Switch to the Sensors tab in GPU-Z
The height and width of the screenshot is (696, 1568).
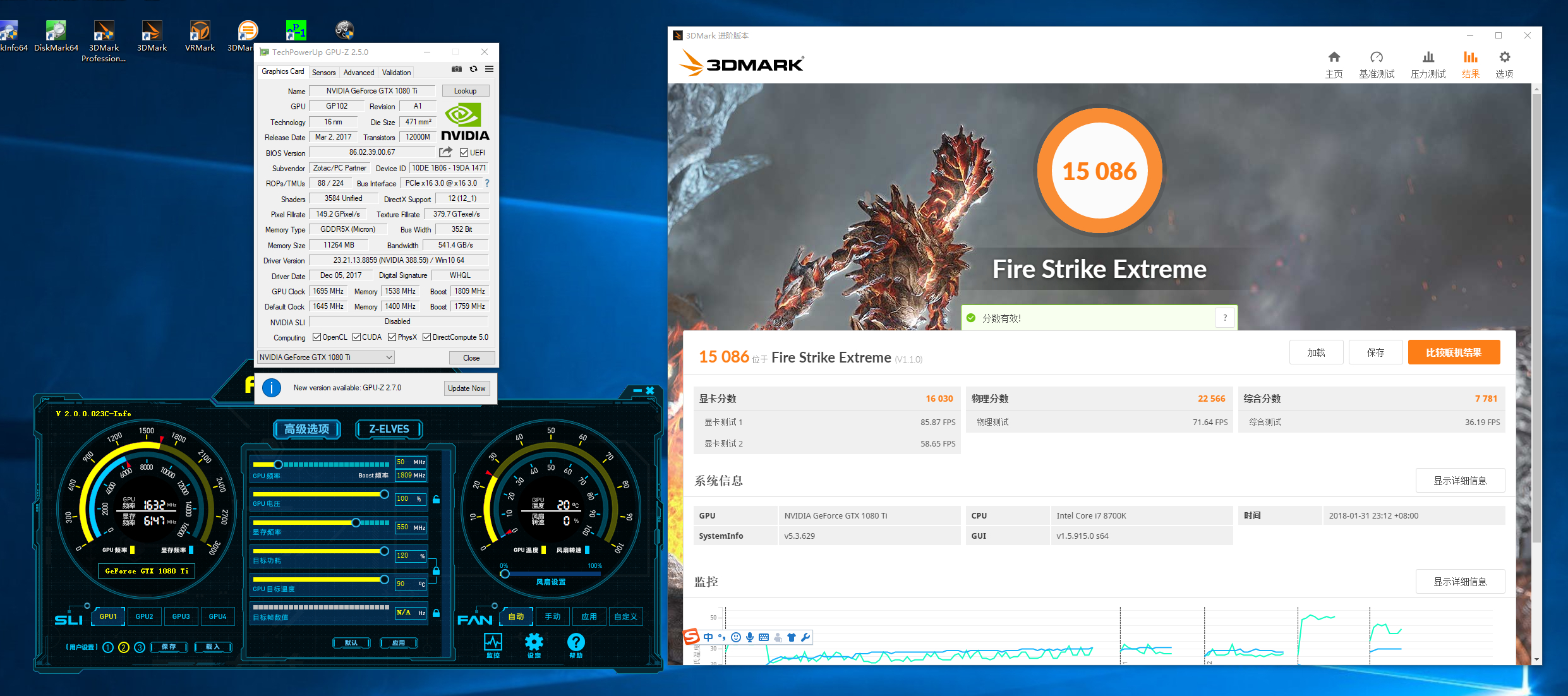(324, 73)
